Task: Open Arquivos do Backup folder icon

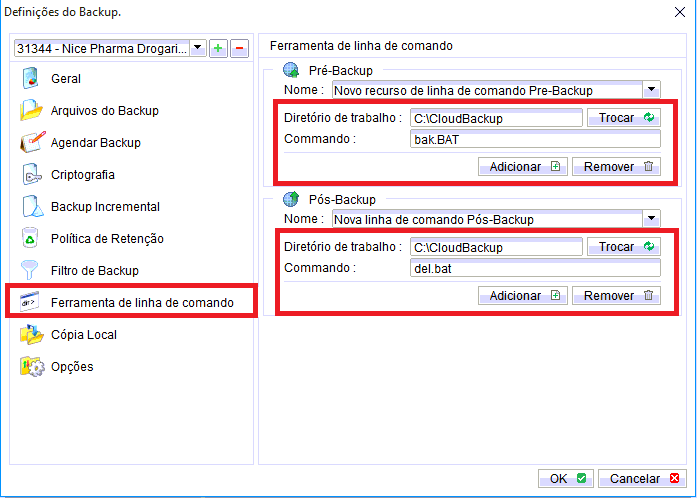Action: tap(31, 111)
